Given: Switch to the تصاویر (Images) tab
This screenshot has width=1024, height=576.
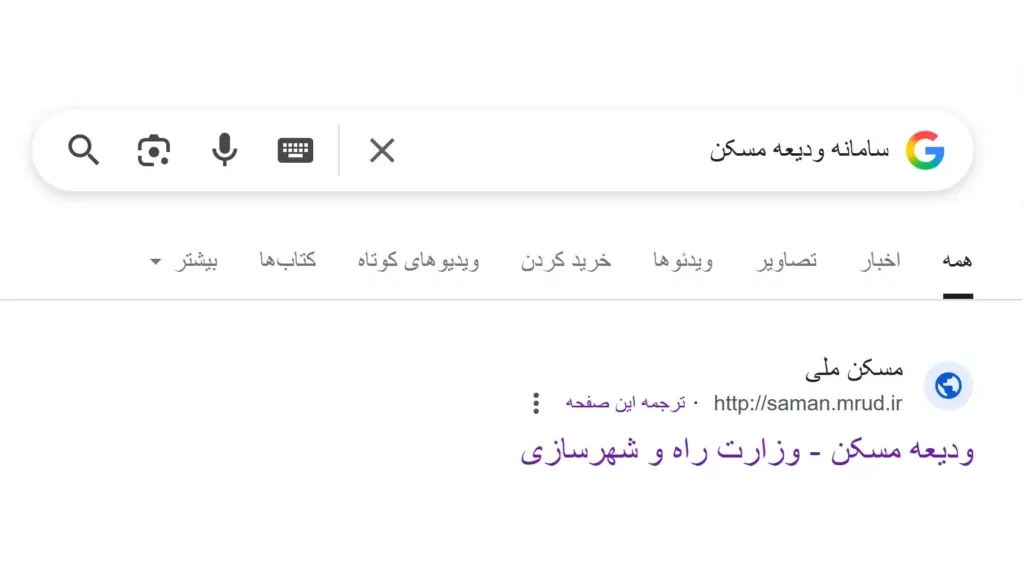Looking at the screenshot, I should point(785,259).
